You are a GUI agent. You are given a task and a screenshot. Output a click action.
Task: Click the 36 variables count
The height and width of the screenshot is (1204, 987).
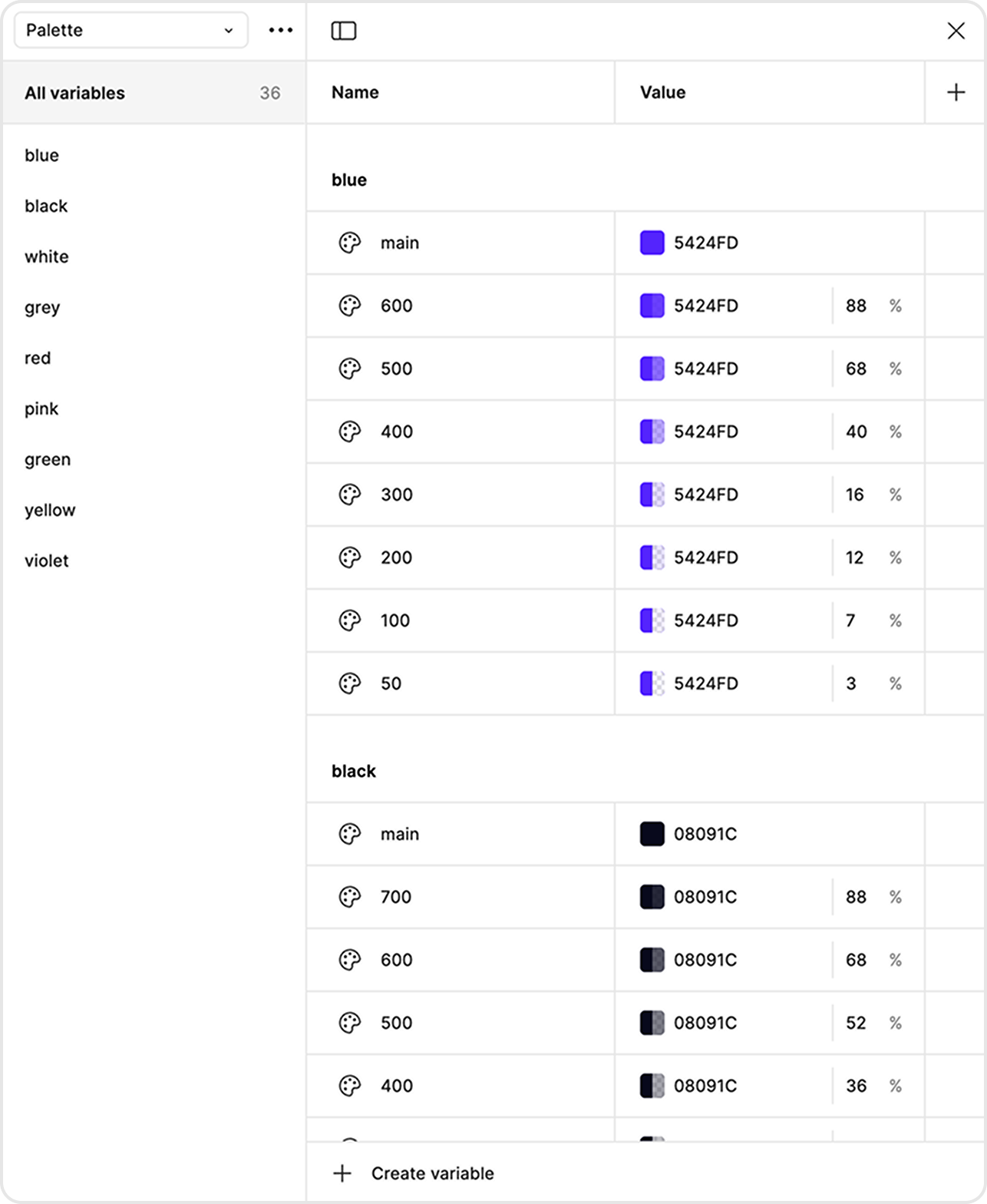(x=270, y=93)
